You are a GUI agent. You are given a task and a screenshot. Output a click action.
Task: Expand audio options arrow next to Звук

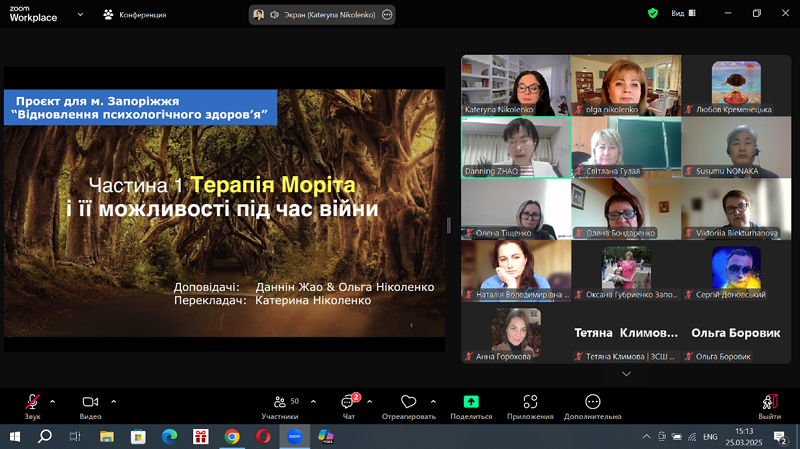pos(53,400)
